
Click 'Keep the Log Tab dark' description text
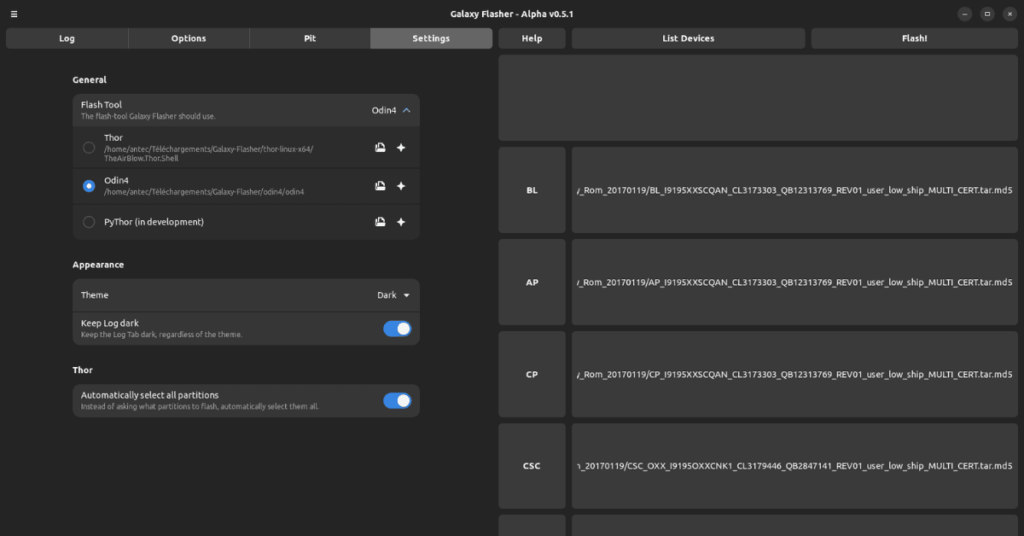tap(161, 334)
